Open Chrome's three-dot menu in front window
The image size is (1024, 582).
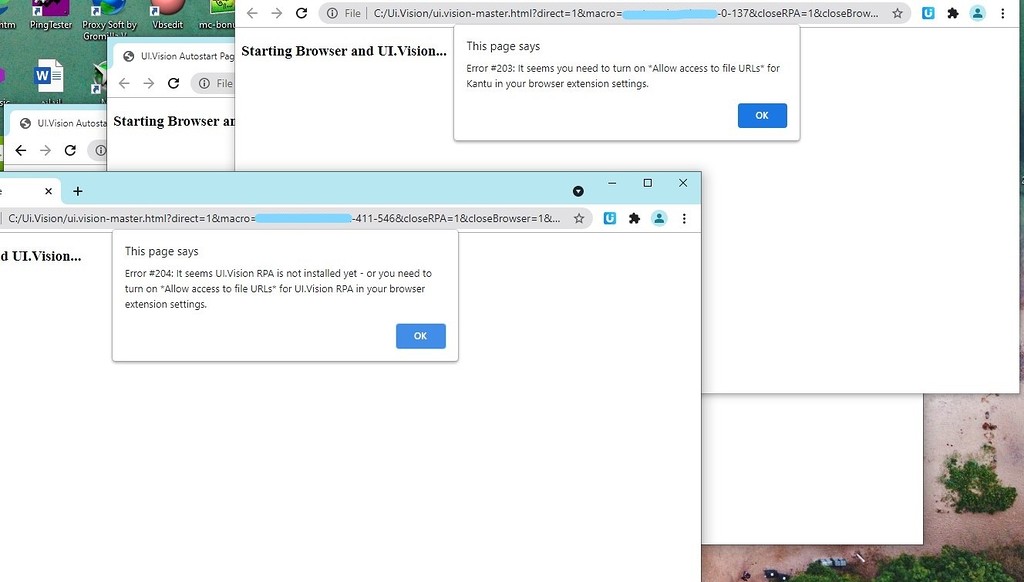tap(684, 218)
